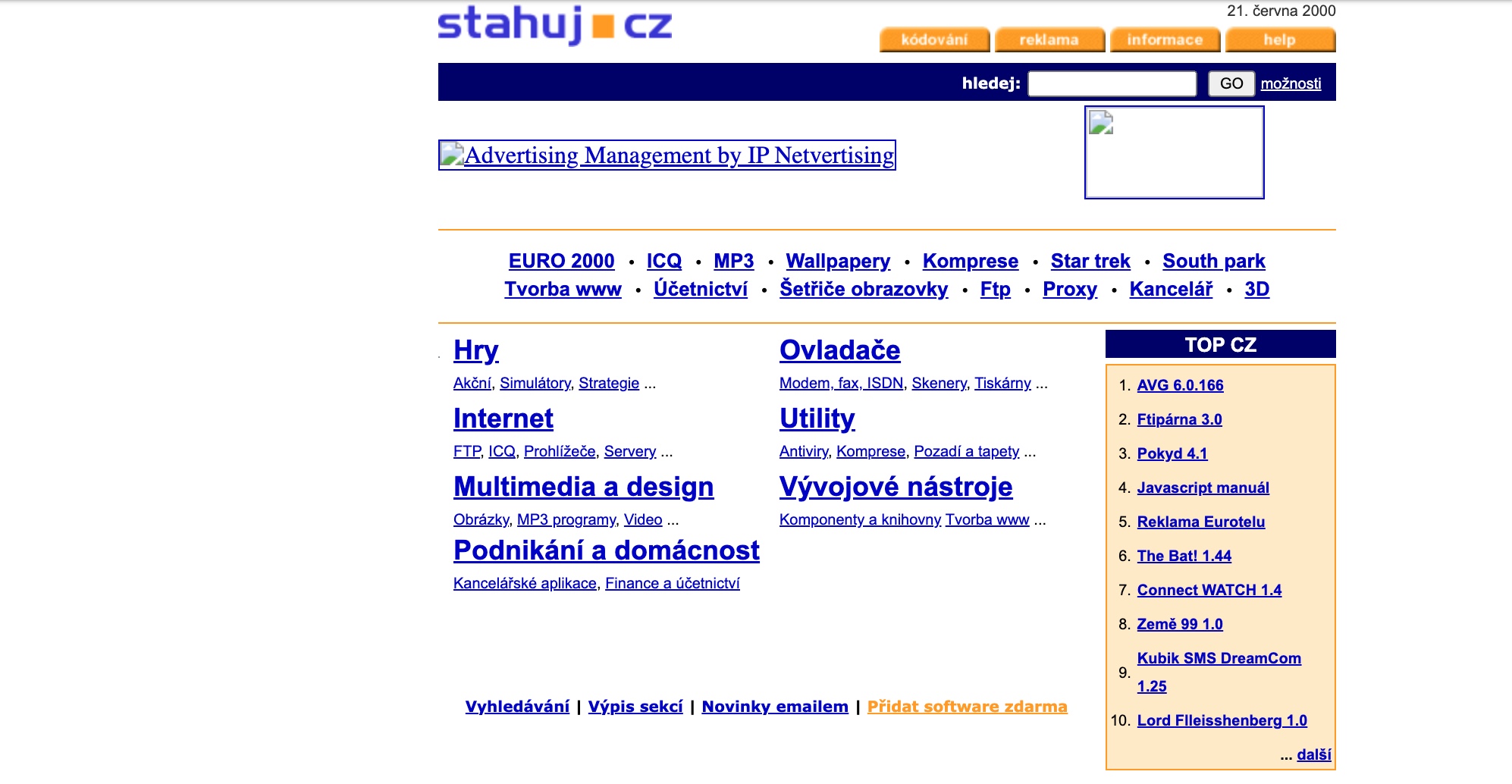Click the stahuj.cz logo
Viewport: 1512px width, 784px height.
[x=555, y=24]
